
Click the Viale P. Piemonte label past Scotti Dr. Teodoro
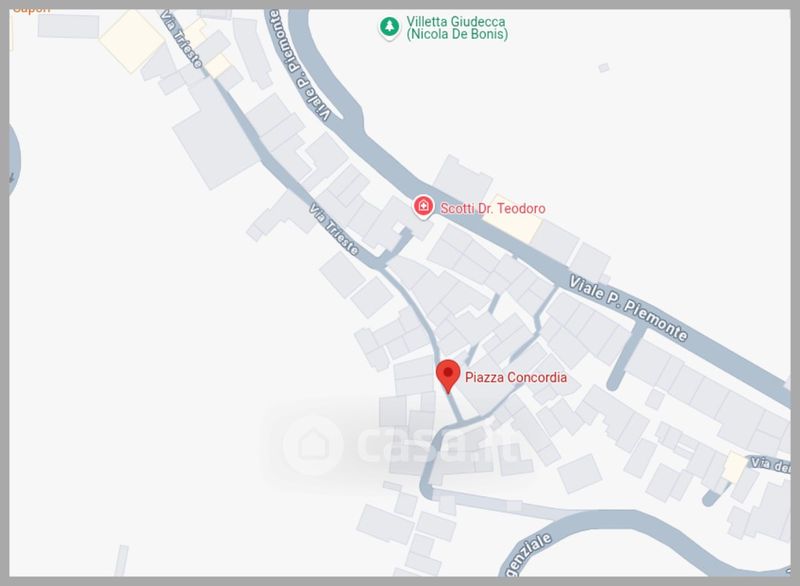tap(629, 308)
